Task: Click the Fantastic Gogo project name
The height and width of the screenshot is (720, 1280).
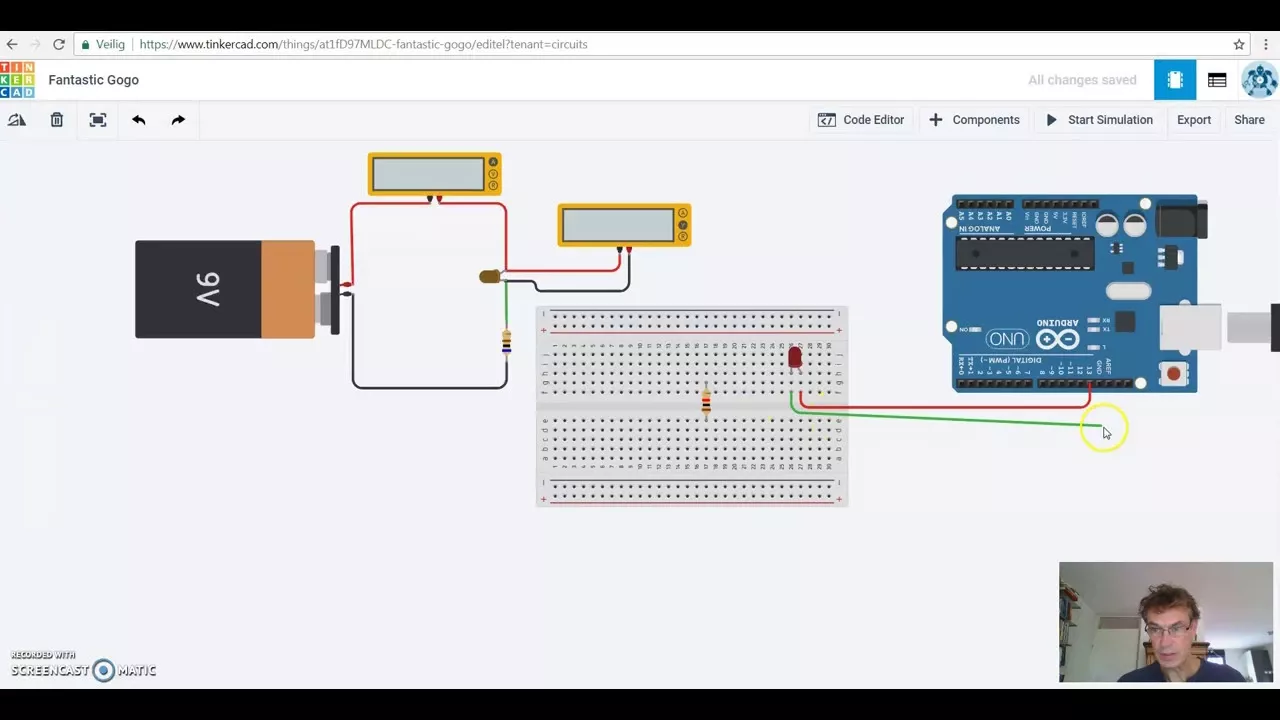Action: click(94, 80)
